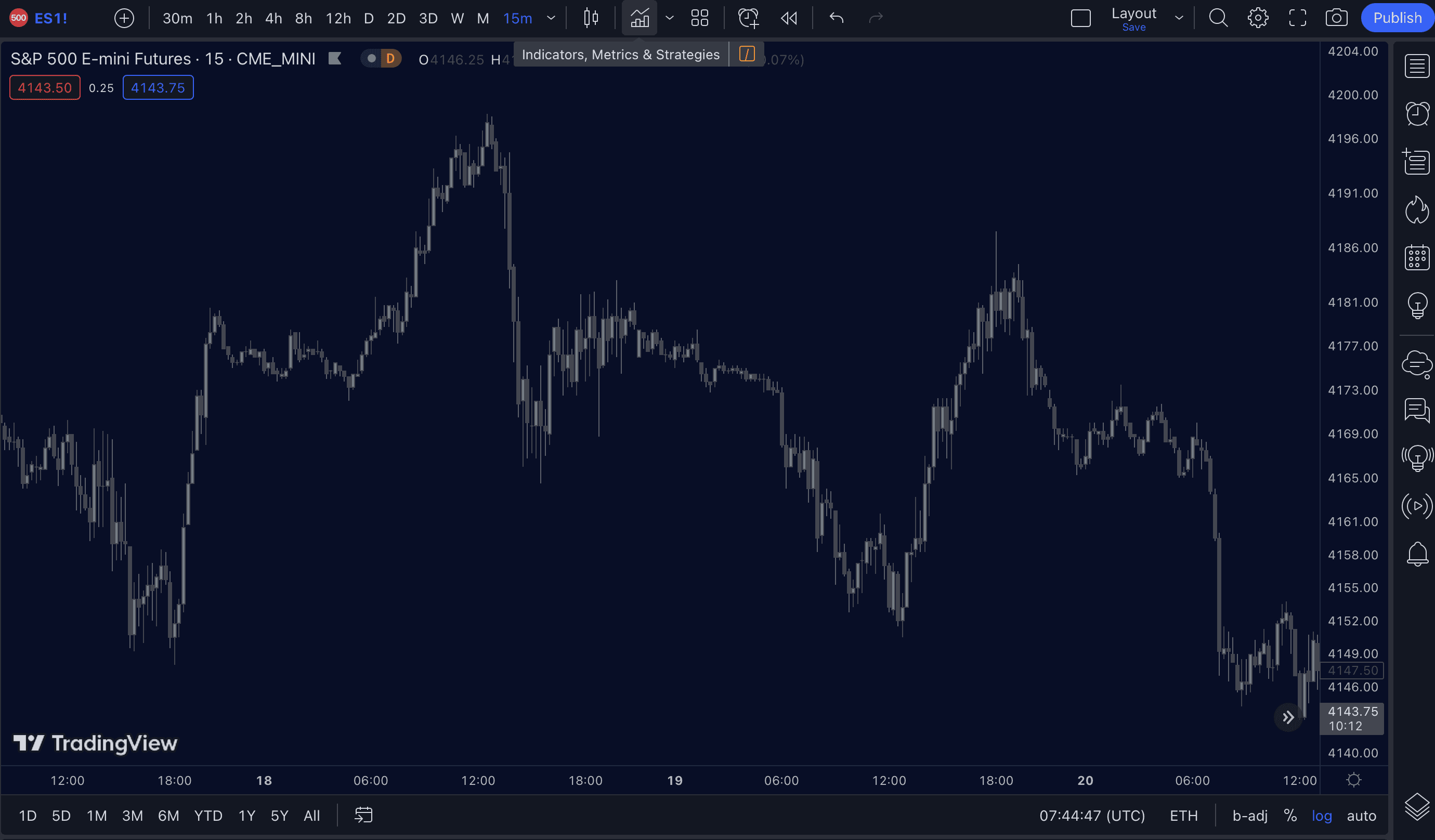
Task: Switch to the 1M date range
Action: [96, 816]
